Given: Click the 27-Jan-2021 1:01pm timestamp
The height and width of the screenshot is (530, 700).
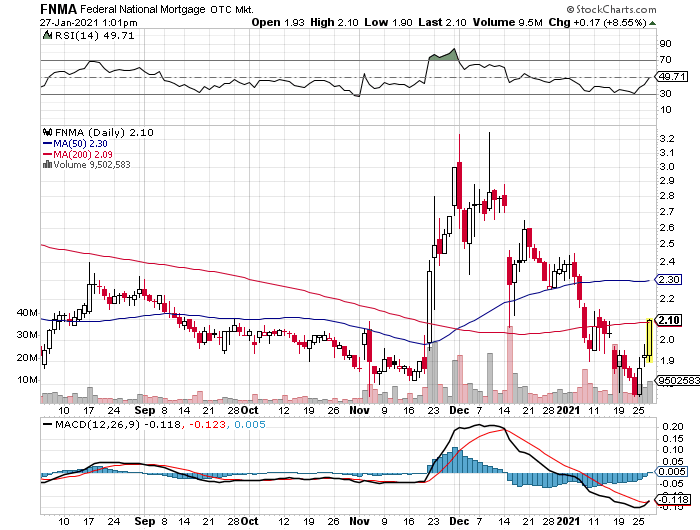Looking at the screenshot, I should tap(88, 23).
